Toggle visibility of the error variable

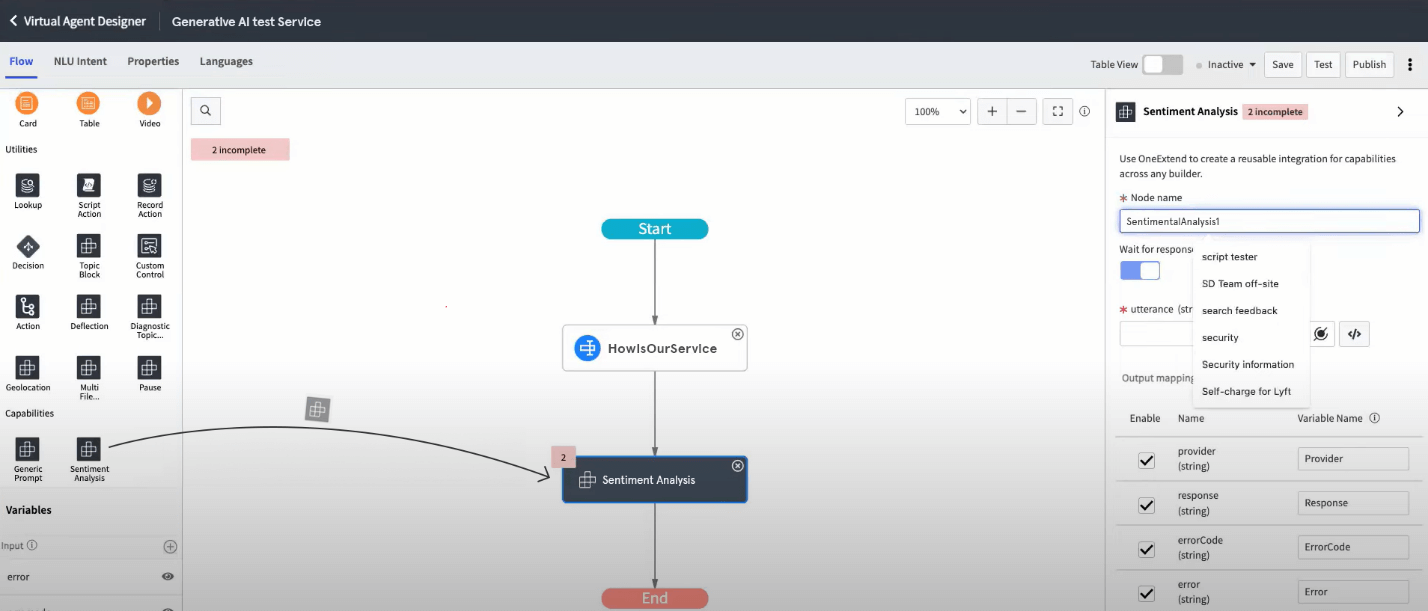(168, 577)
